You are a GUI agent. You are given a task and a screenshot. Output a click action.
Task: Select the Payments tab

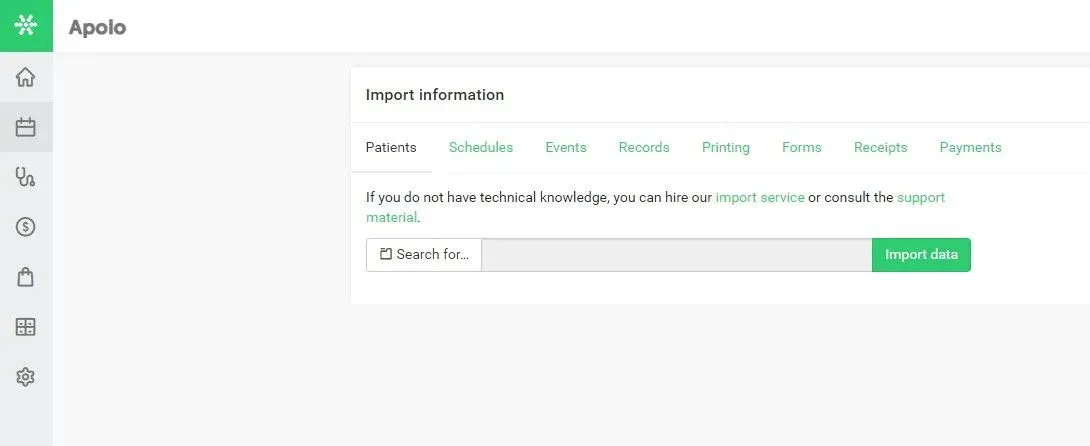pos(970,147)
